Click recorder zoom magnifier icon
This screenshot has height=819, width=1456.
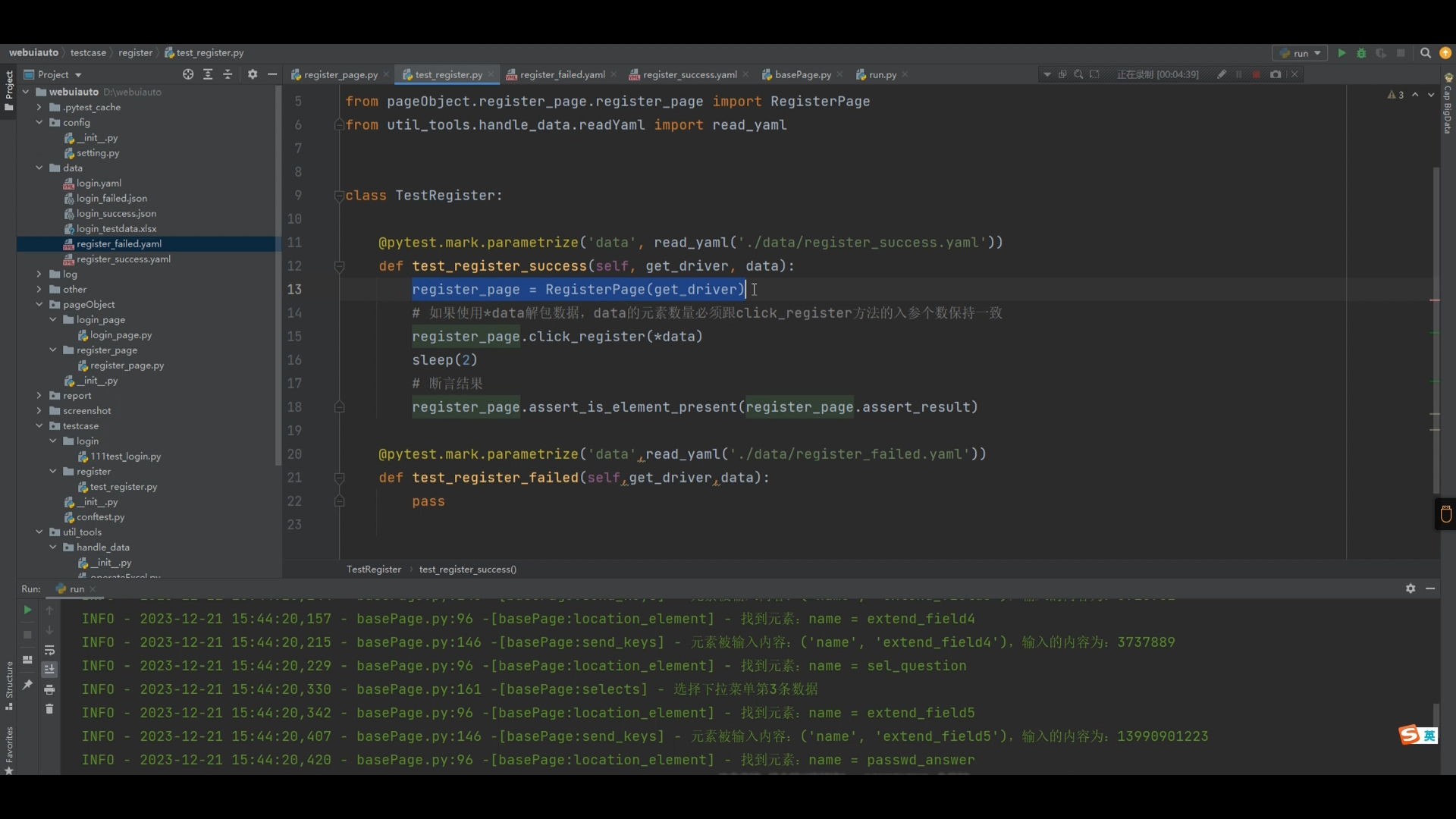1078,74
